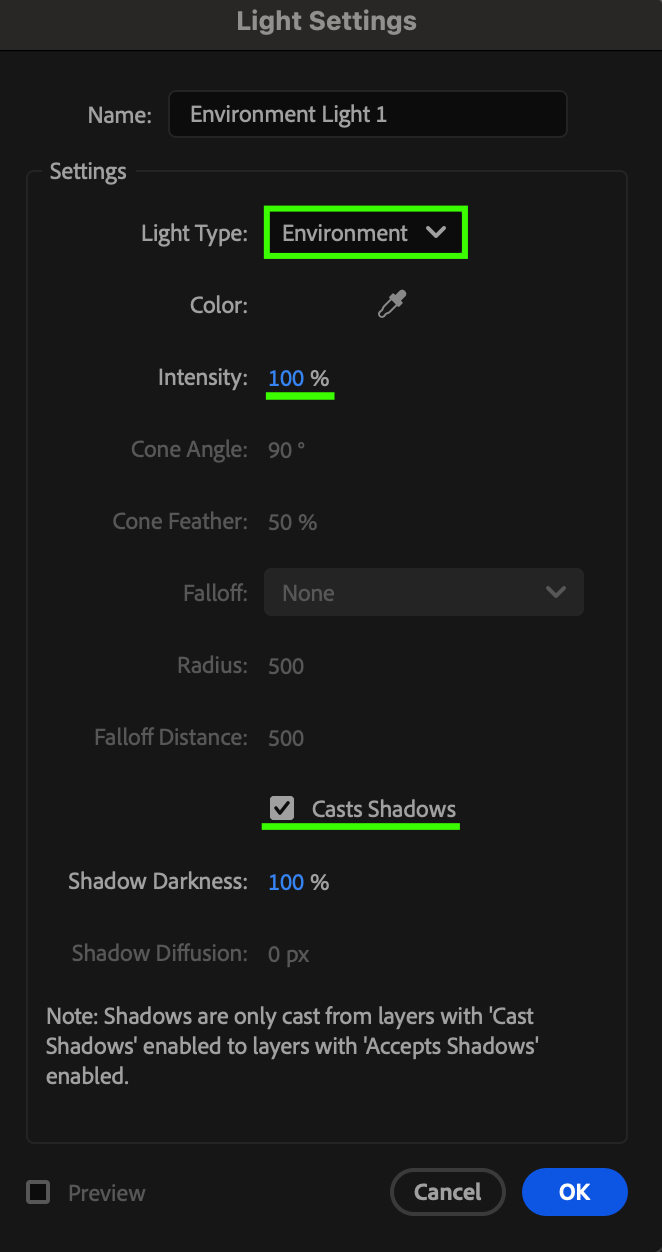Uncheck the Casts Shadows checkbox

click(282, 808)
